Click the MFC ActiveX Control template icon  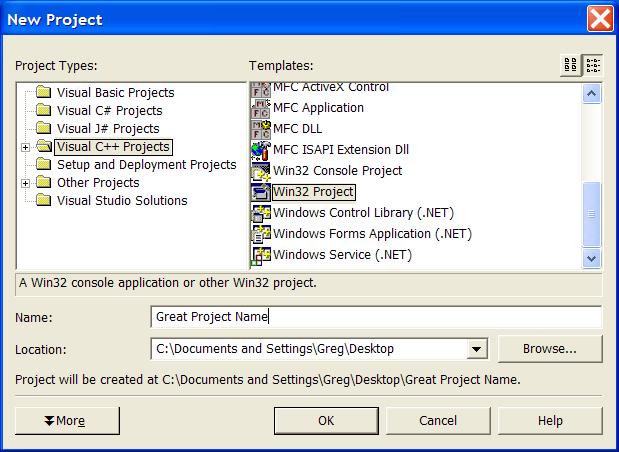(261, 90)
